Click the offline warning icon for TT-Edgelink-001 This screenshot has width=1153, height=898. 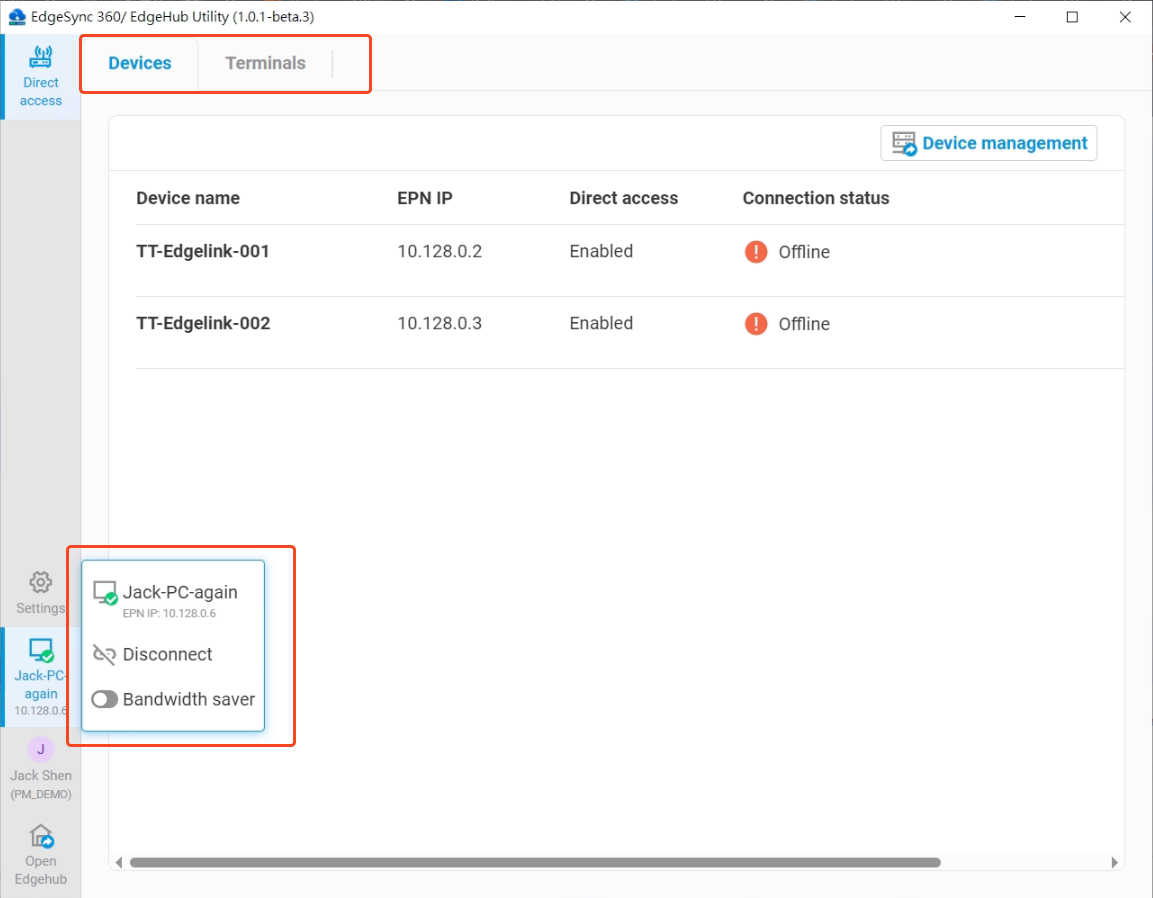756,252
